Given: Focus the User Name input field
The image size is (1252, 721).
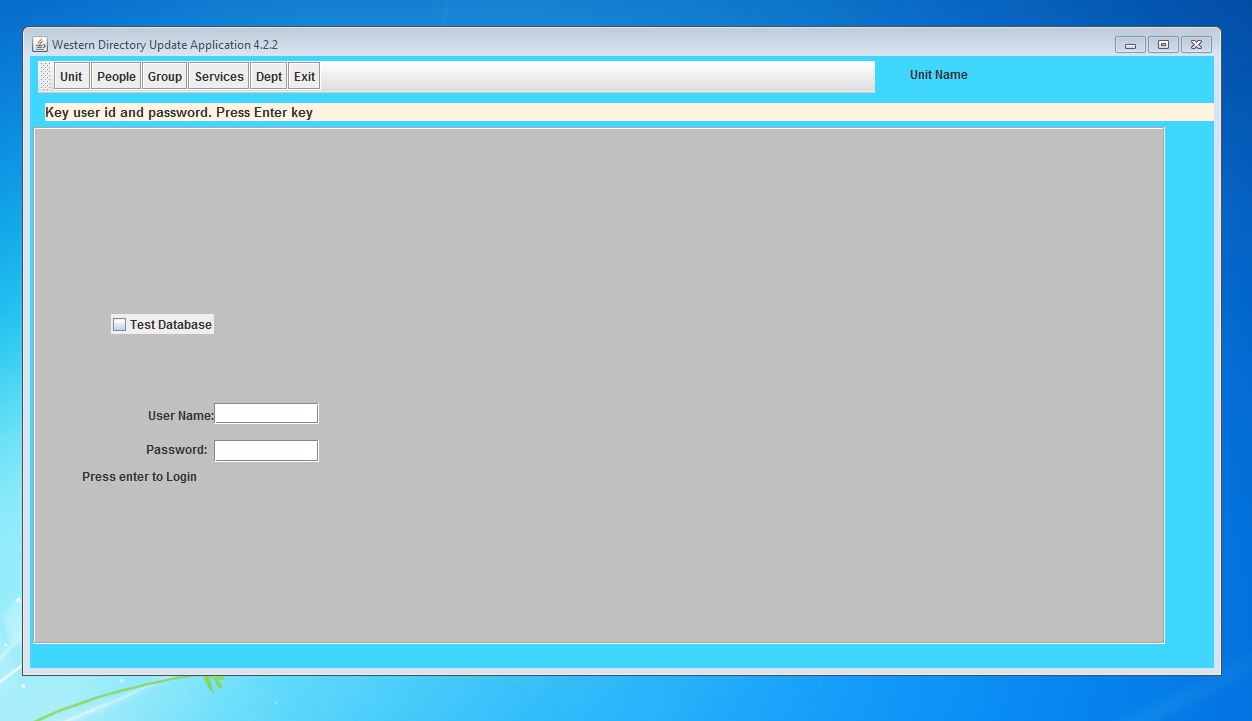Looking at the screenshot, I should (266, 414).
